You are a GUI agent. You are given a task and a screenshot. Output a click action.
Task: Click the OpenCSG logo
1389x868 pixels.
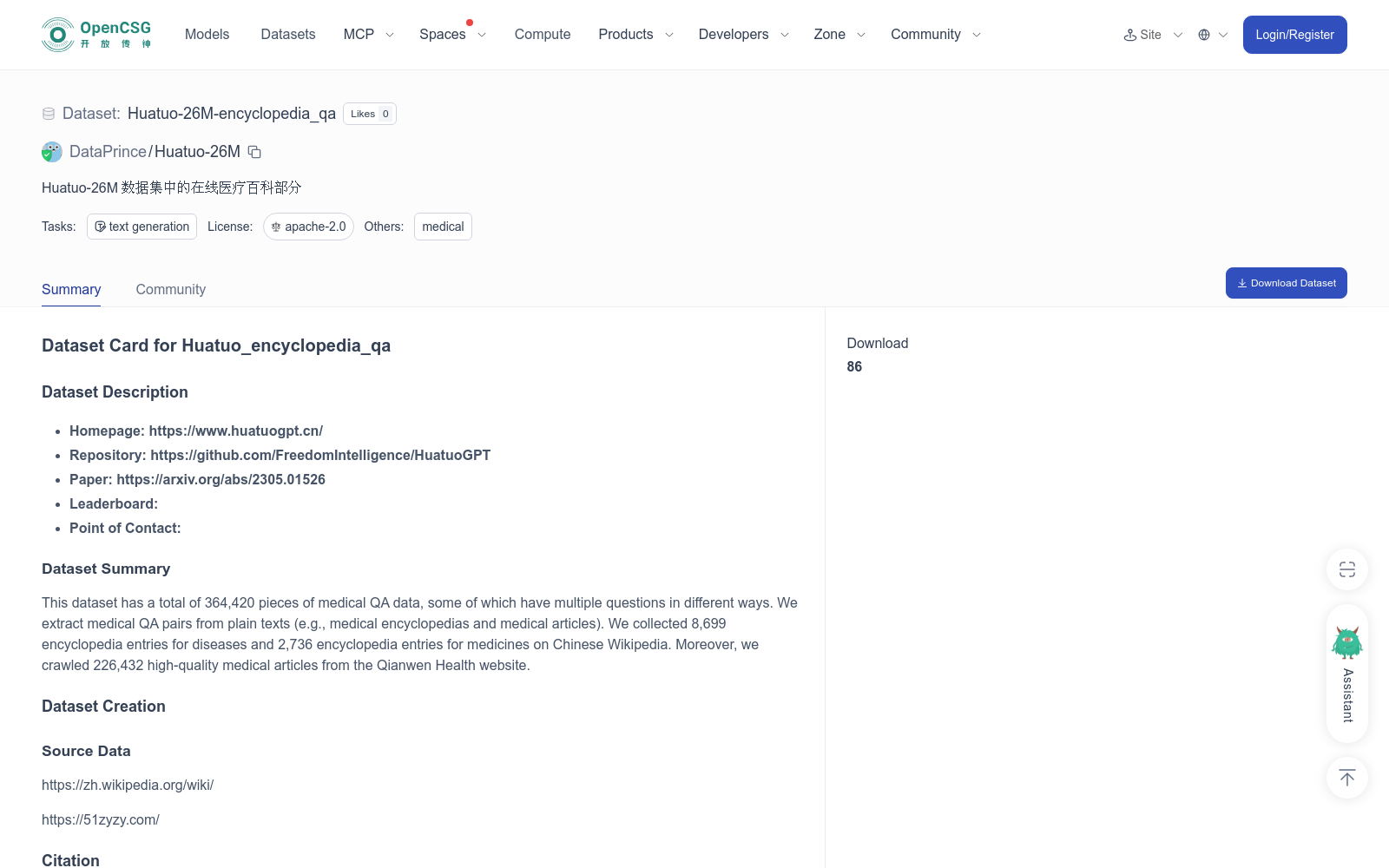click(x=96, y=35)
